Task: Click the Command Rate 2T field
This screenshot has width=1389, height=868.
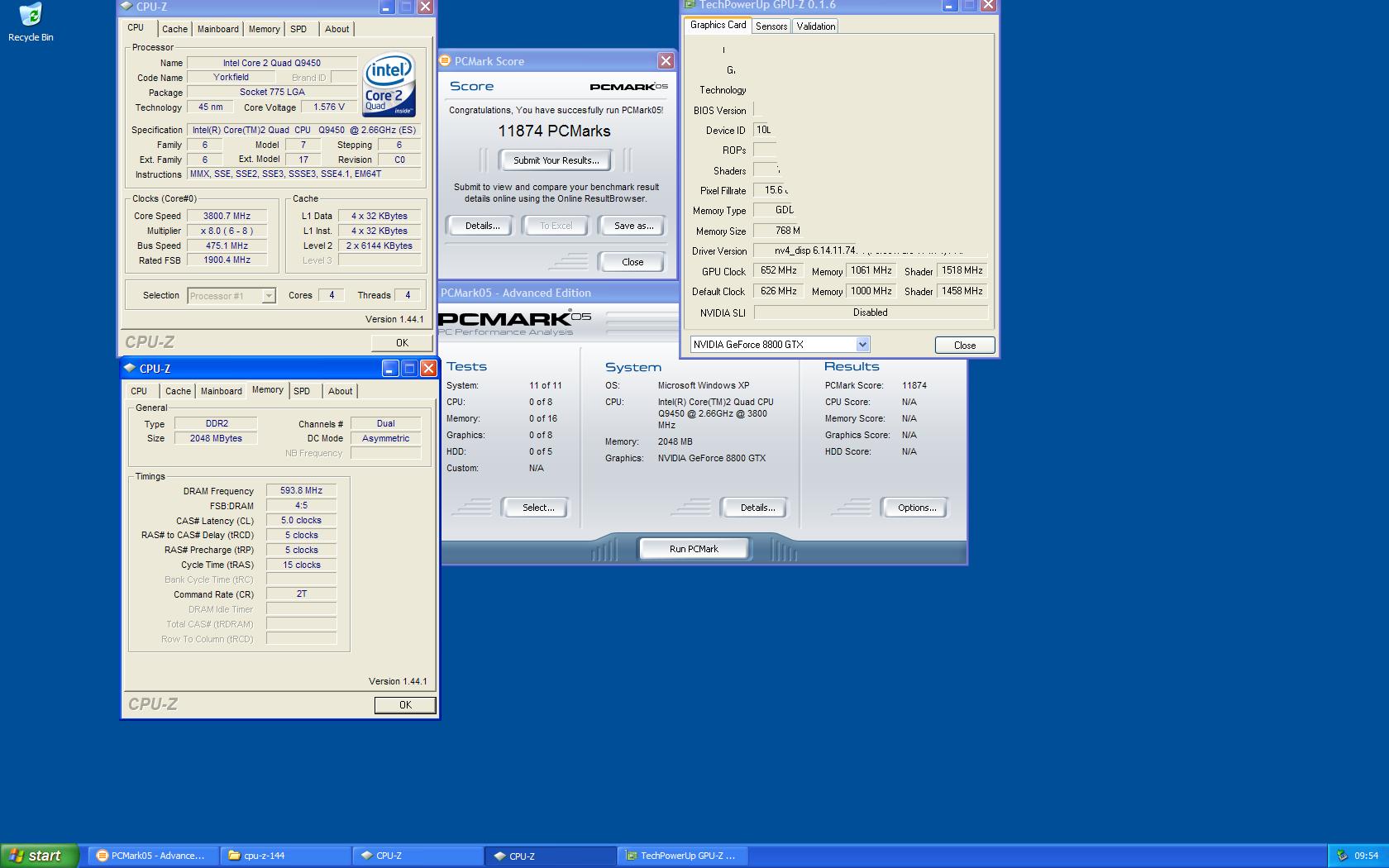Action: pos(301,594)
